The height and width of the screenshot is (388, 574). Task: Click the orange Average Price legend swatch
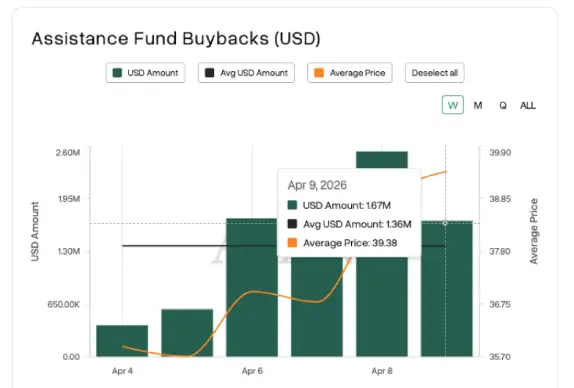pyautogui.click(x=319, y=73)
